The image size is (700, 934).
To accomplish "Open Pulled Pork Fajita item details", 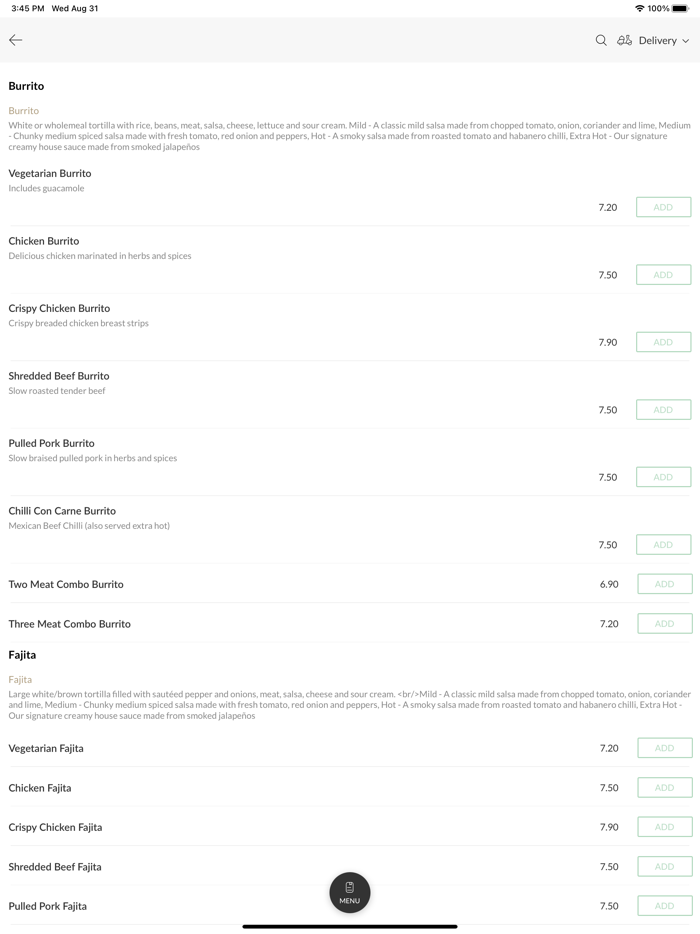I will coord(48,906).
